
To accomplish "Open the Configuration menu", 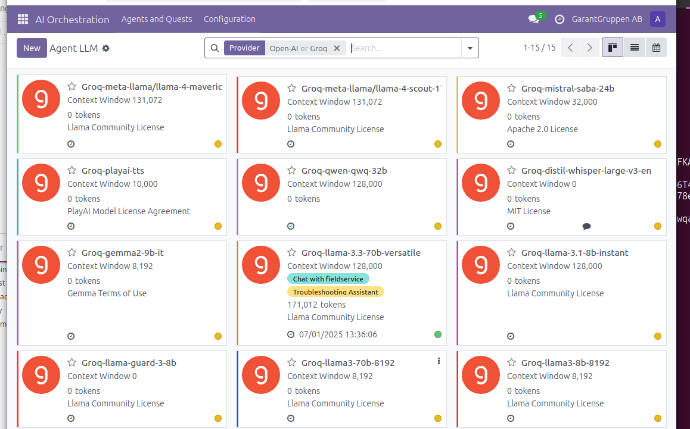I will tap(229, 19).
